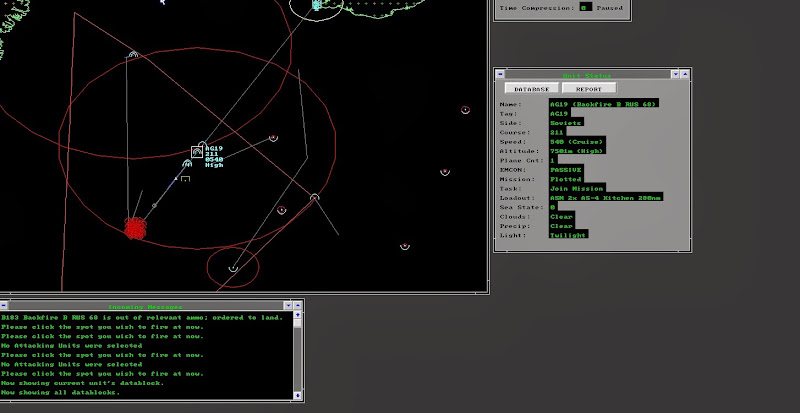Maximize the Unit Status window with up arrow
This screenshot has height=413, width=800.
click(x=685, y=75)
